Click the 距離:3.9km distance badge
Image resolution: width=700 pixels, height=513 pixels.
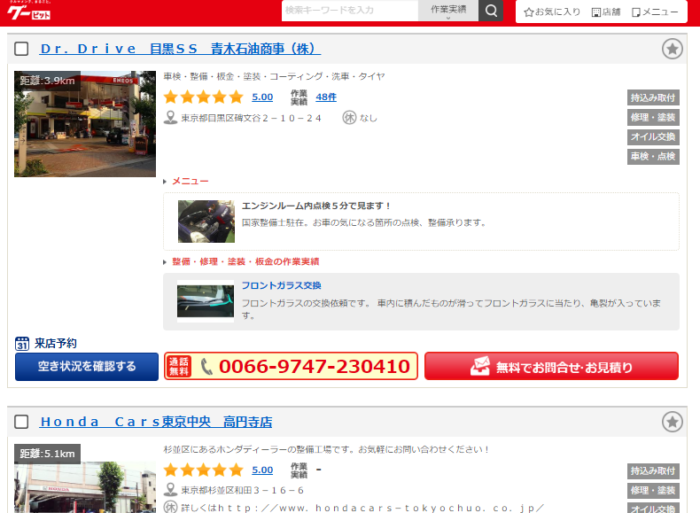tap(47, 81)
